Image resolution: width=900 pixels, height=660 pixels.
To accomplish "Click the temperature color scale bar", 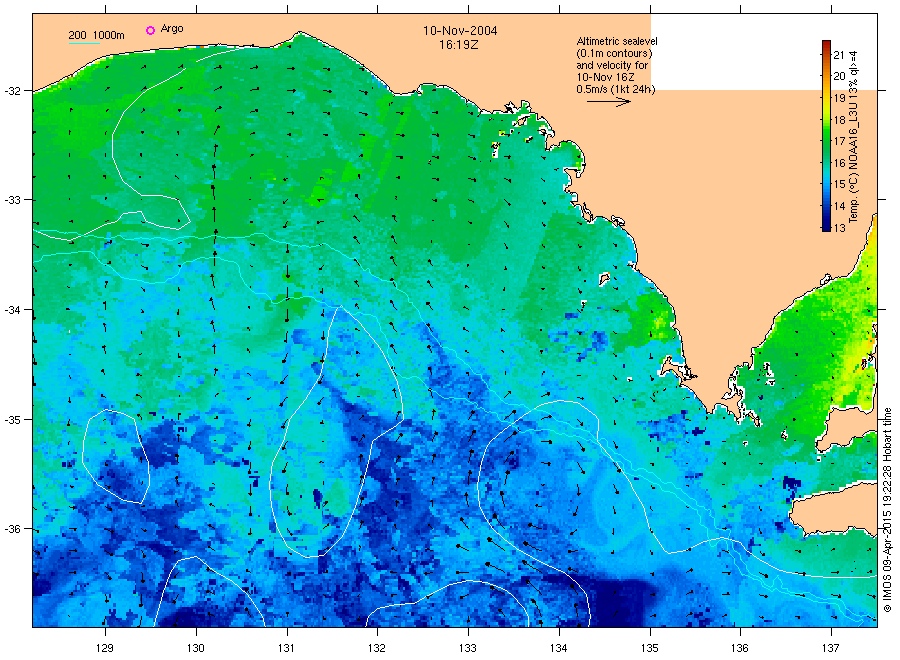I will [827, 136].
